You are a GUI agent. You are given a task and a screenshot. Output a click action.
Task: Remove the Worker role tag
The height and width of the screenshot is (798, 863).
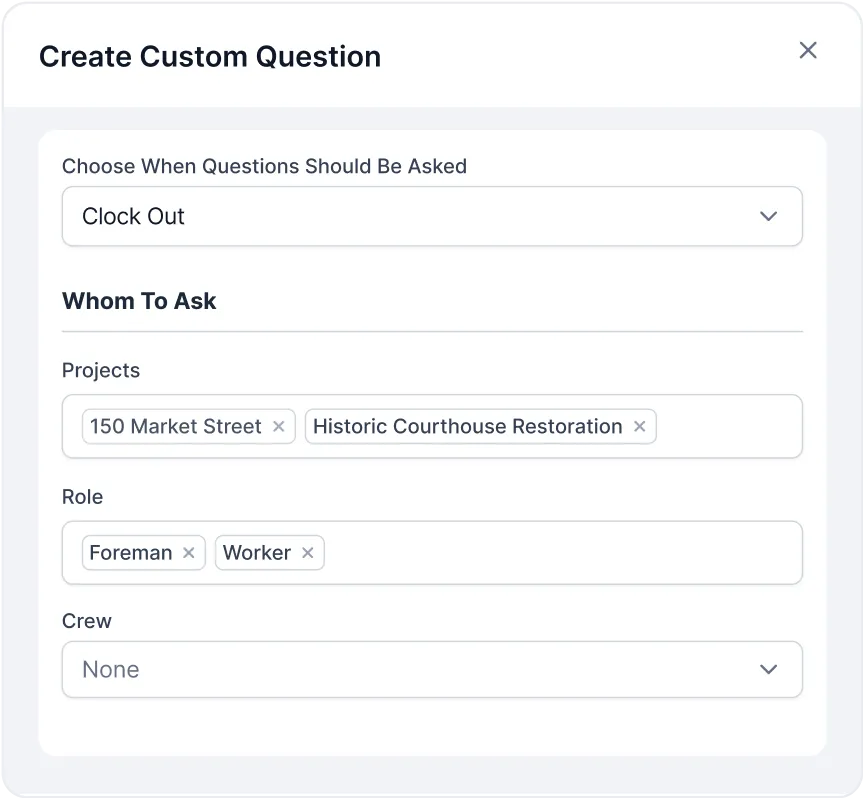pos(308,553)
